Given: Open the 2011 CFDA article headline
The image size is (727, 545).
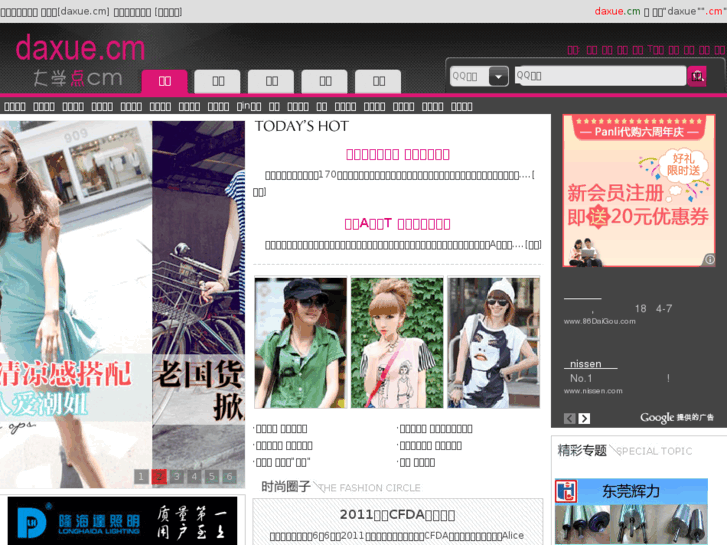Looking at the screenshot, I should pos(397,515).
